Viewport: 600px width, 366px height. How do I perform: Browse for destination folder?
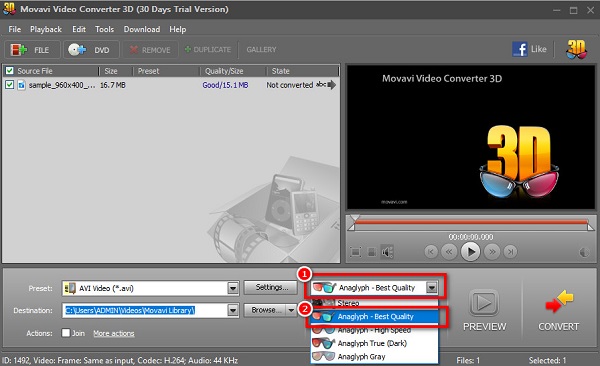(265, 310)
